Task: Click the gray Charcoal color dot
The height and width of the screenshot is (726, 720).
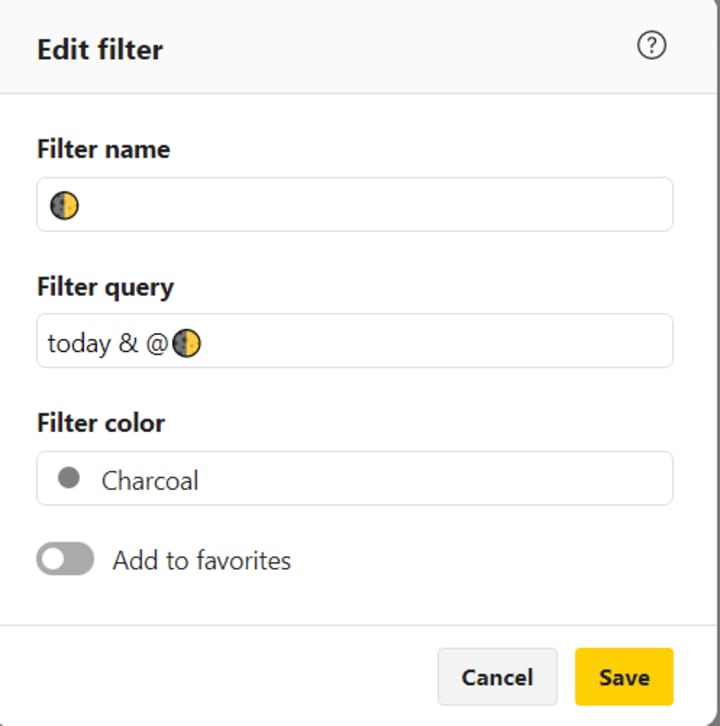Action: coord(69,478)
